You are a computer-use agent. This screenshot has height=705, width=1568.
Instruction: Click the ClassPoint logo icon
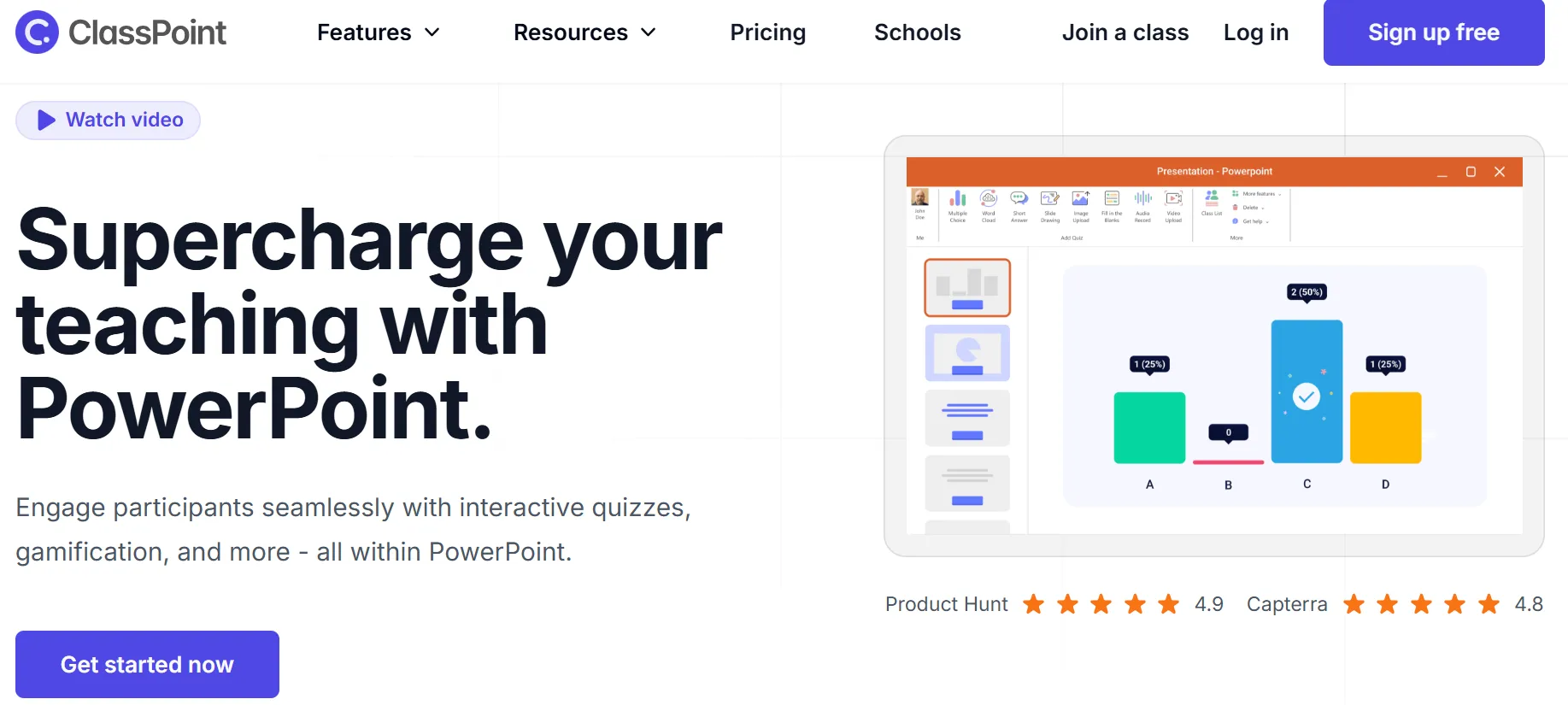[36, 32]
